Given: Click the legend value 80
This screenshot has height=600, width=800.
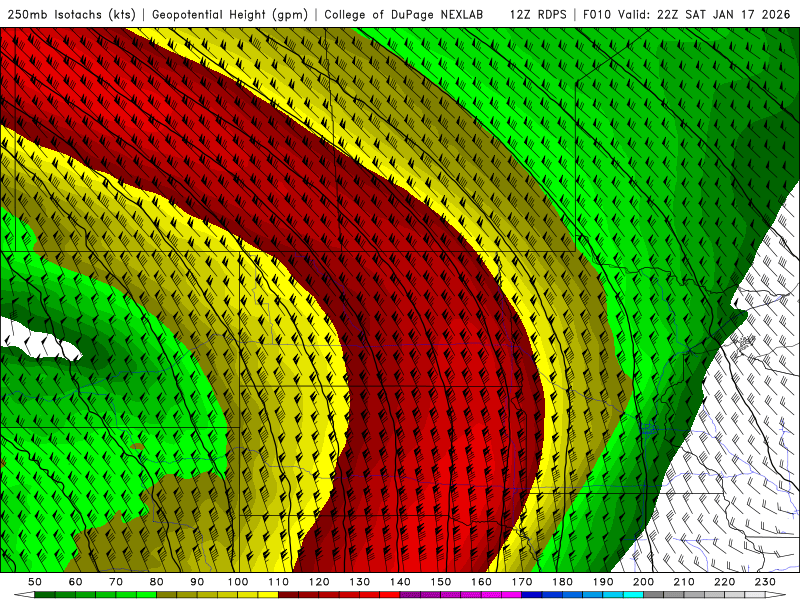Looking at the screenshot, I should 156,582.
